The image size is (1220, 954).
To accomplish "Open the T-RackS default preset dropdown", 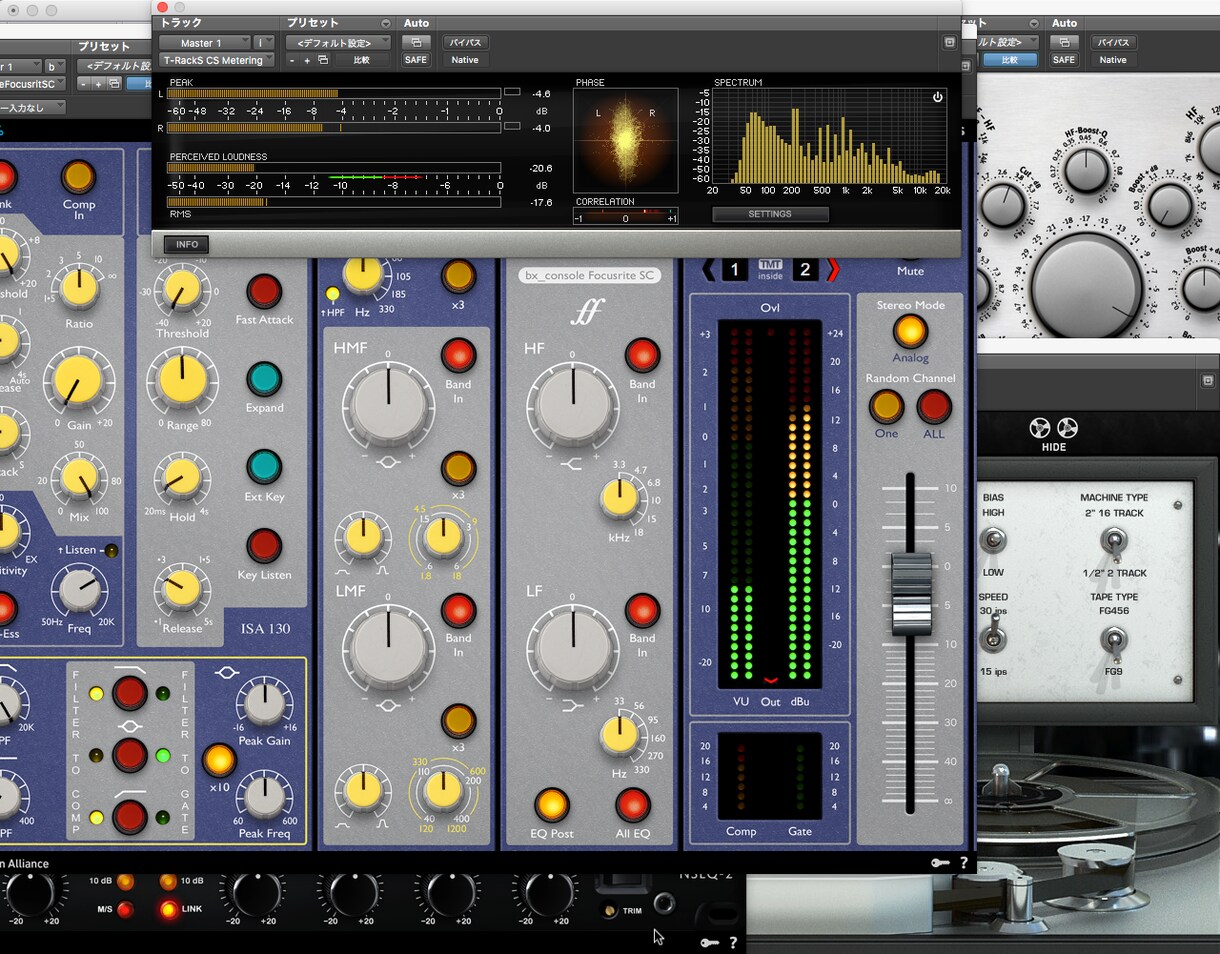I will pyautogui.click(x=337, y=43).
